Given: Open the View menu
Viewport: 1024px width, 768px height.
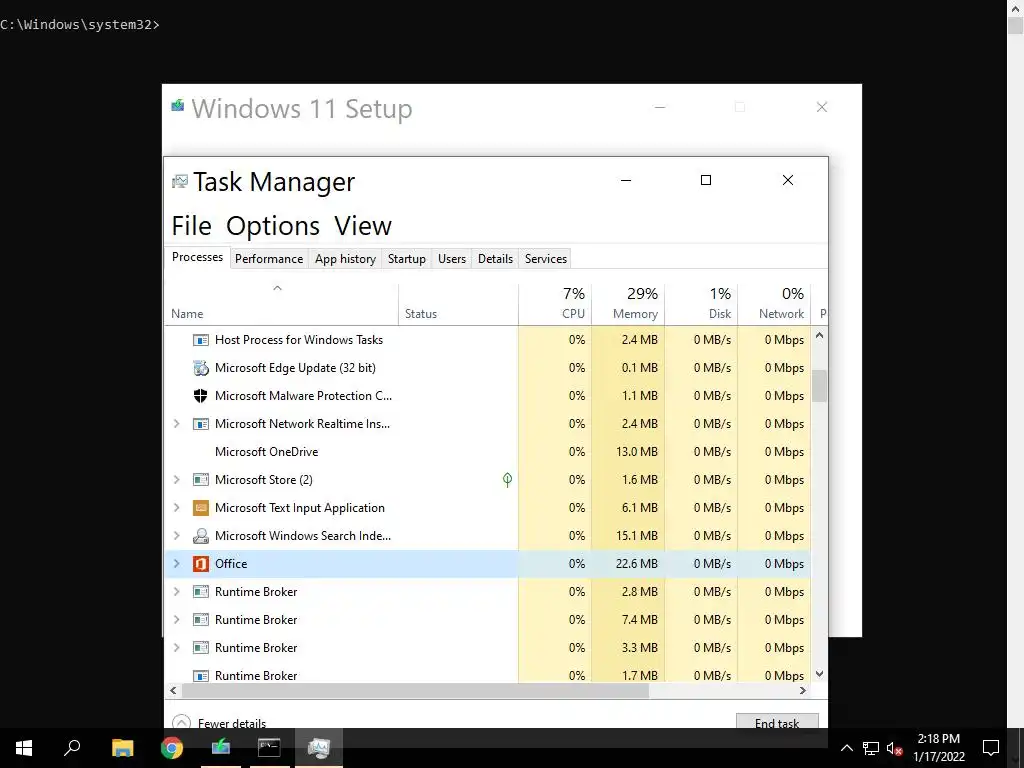Looking at the screenshot, I should [363, 226].
